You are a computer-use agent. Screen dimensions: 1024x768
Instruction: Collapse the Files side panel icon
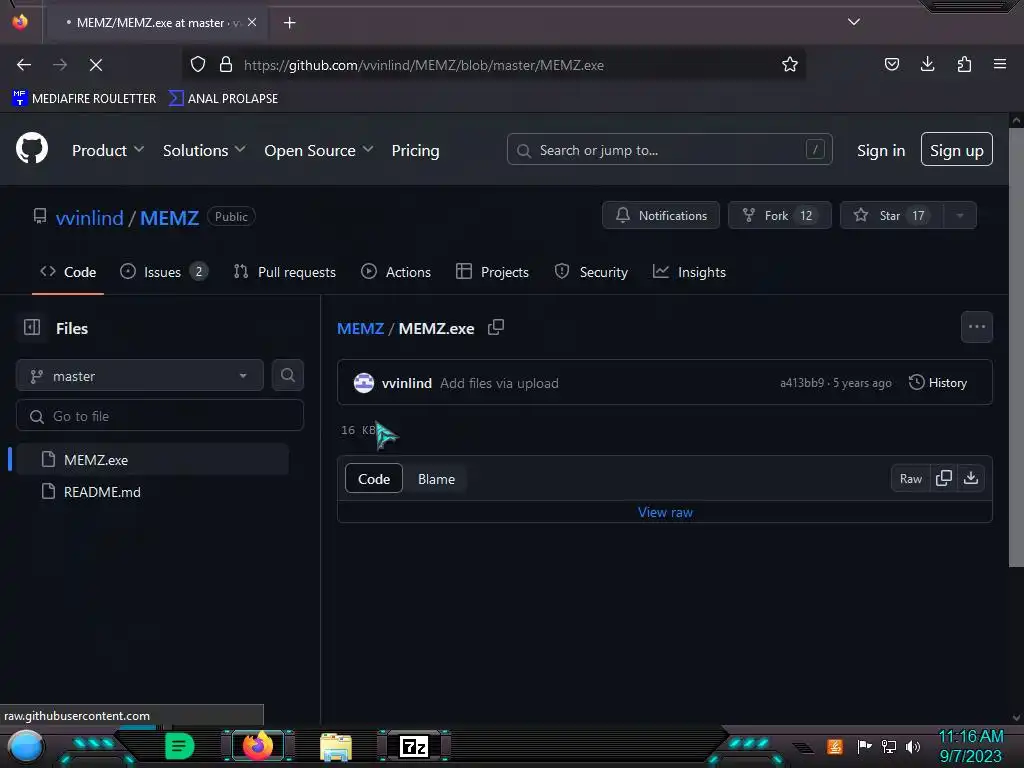point(32,327)
